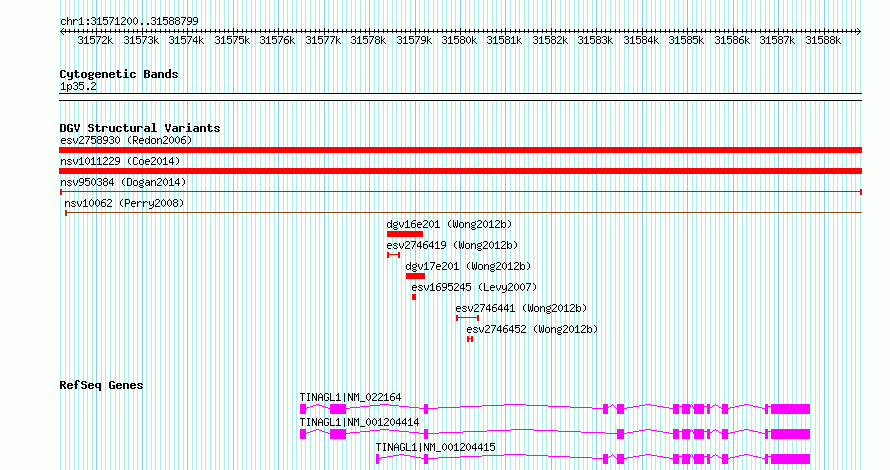Viewport: 890px width, 470px height.
Task: Click the last exon block of NM_001204415
Action: (790, 459)
